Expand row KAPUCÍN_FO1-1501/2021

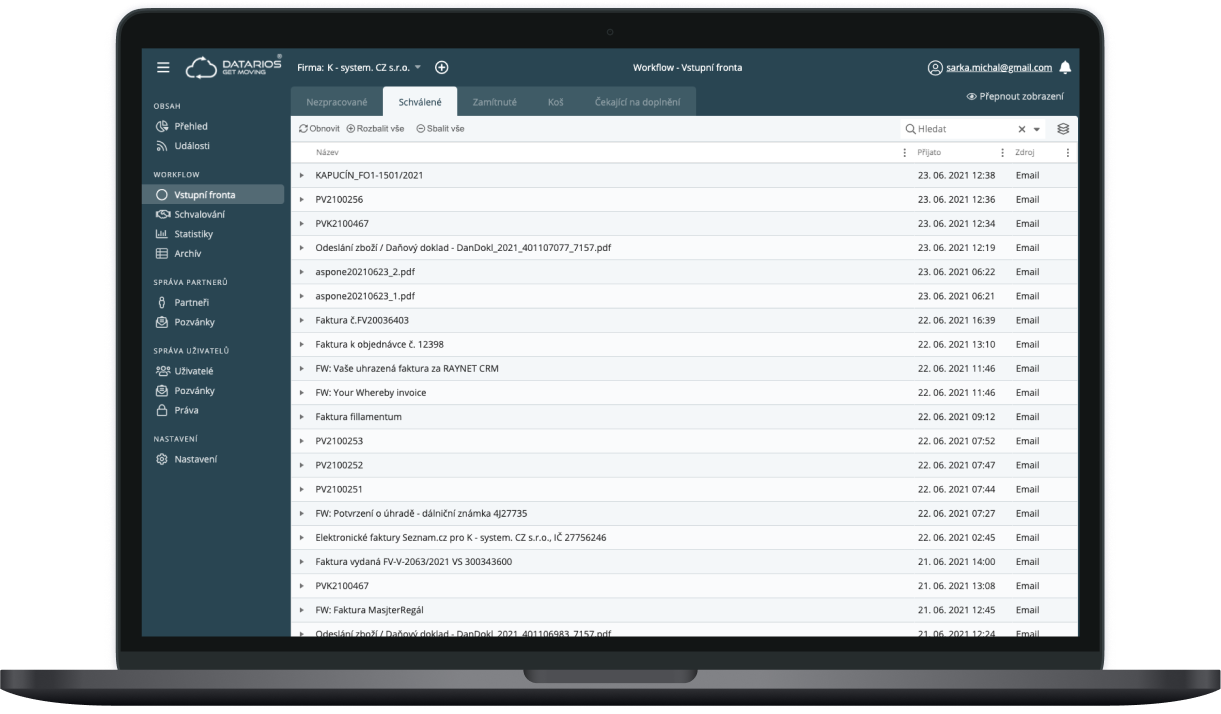tap(301, 175)
